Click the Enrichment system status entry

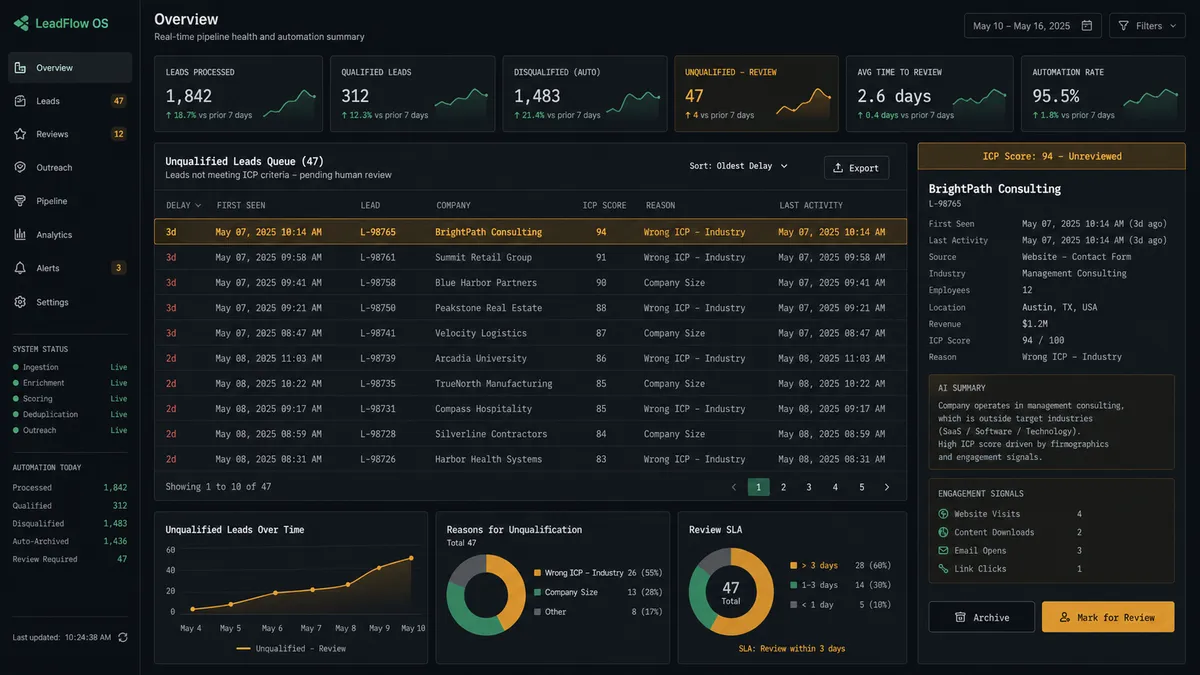pyautogui.click(x=70, y=383)
